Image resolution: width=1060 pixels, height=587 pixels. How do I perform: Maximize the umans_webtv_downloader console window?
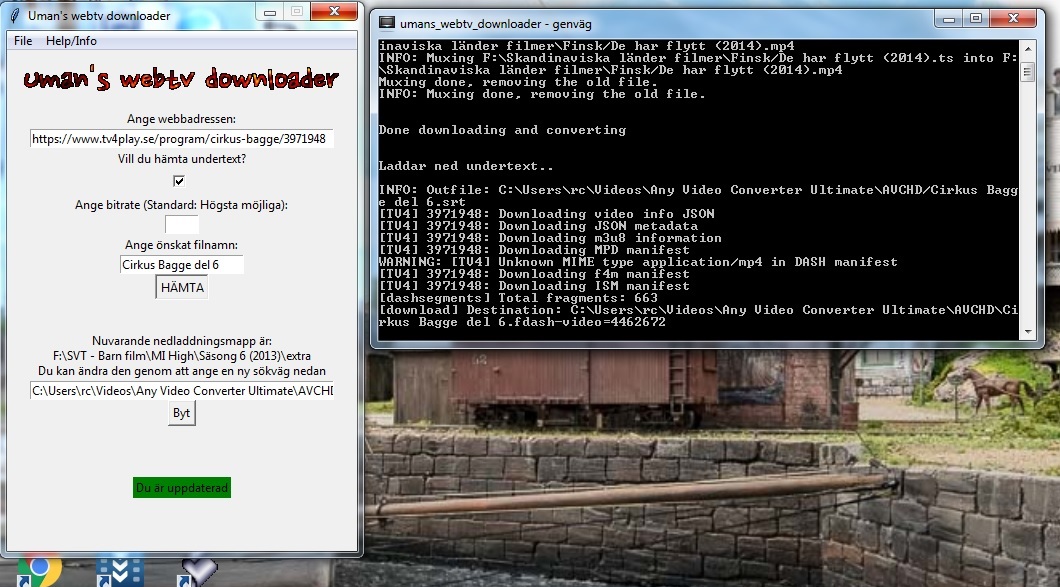(975, 19)
